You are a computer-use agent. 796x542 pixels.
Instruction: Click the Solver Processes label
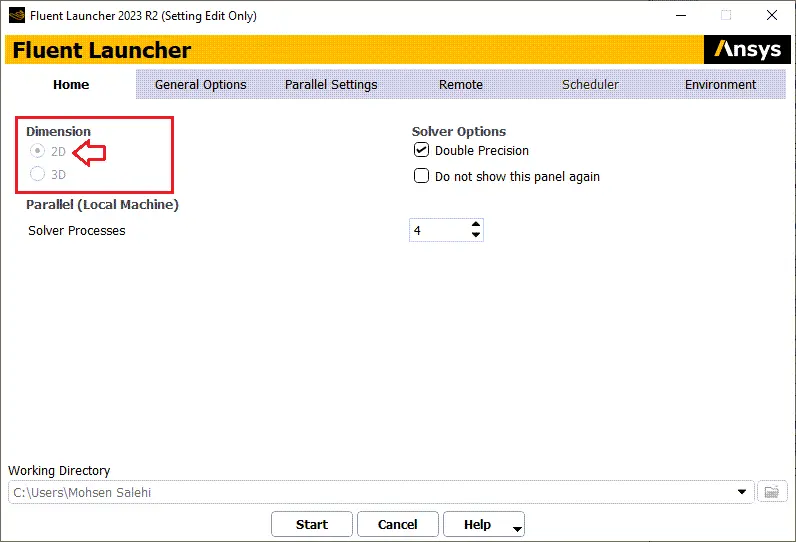click(x=77, y=230)
